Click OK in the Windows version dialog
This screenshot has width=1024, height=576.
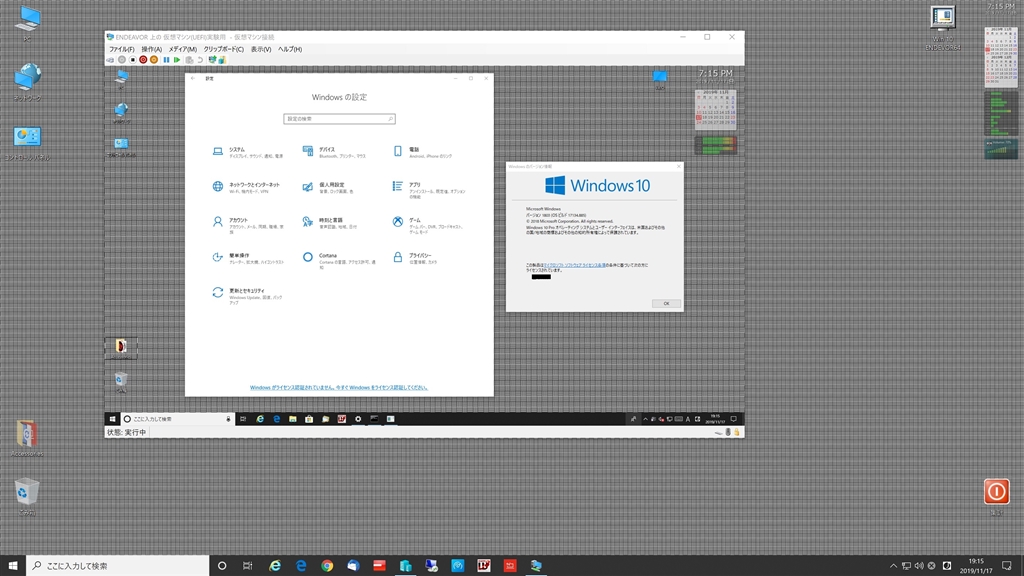point(666,304)
